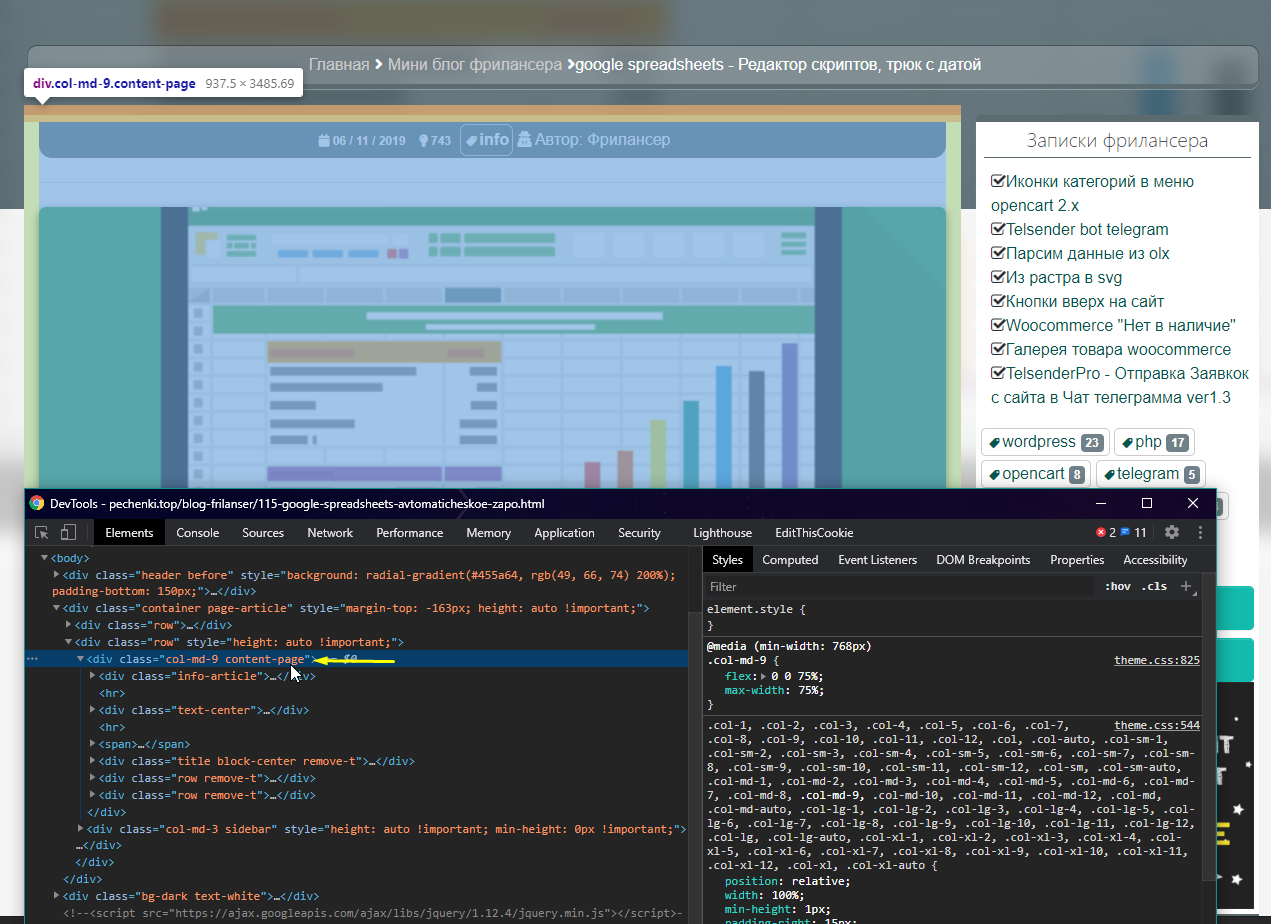Image resolution: width=1271 pixels, height=924 pixels.
Task: Open the Кнопки вверх на сайт link
Action: (1085, 301)
